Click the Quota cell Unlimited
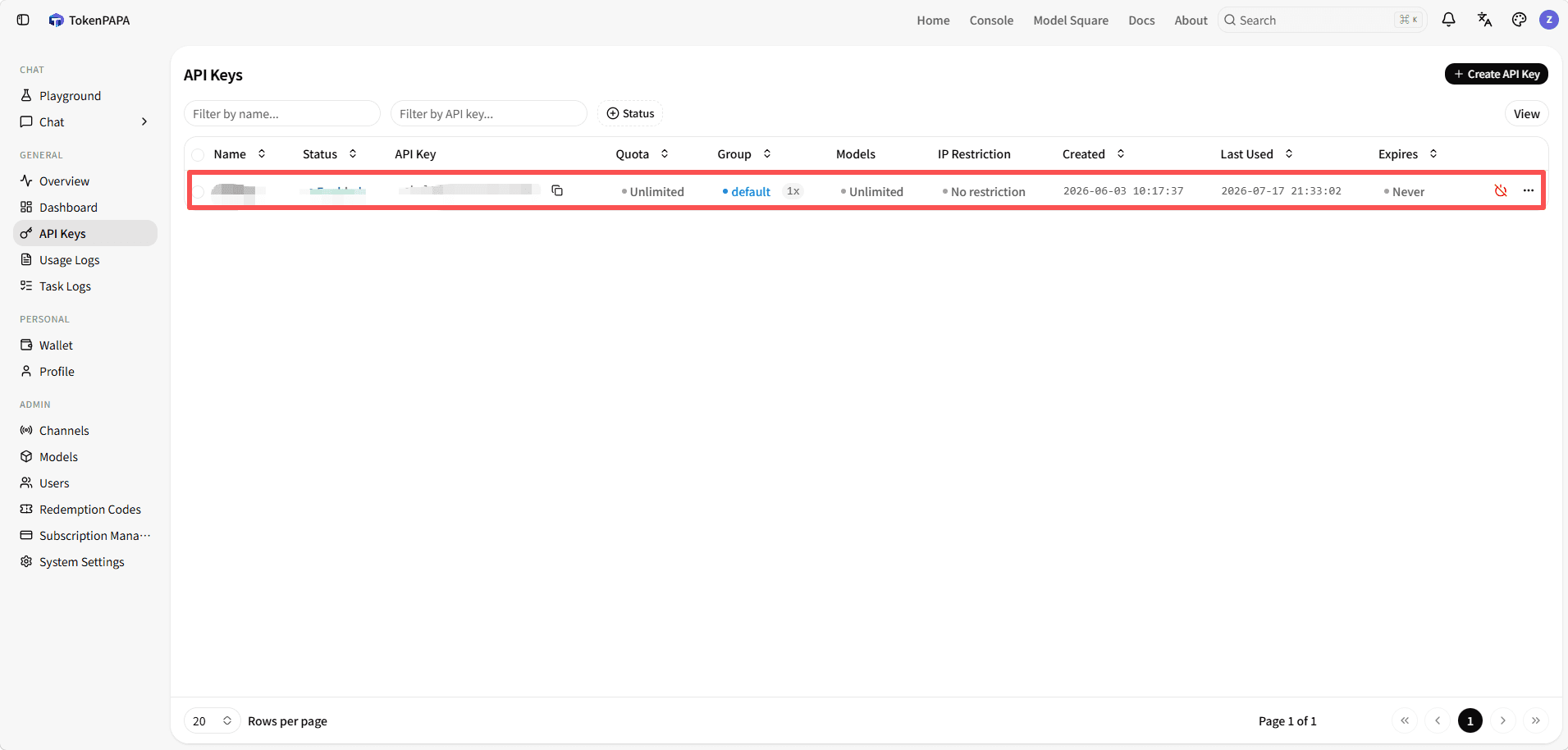Screen dimensions: 1568x750 (653, 191)
